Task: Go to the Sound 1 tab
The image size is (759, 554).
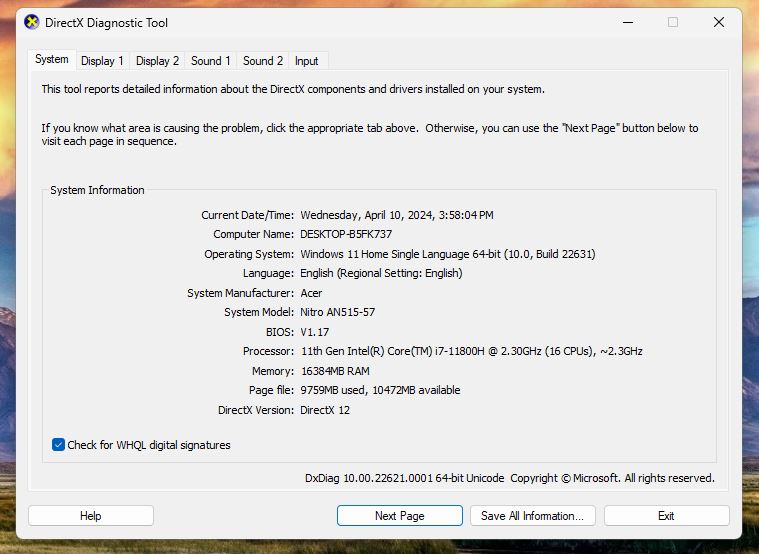Action: [x=211, y=61]
